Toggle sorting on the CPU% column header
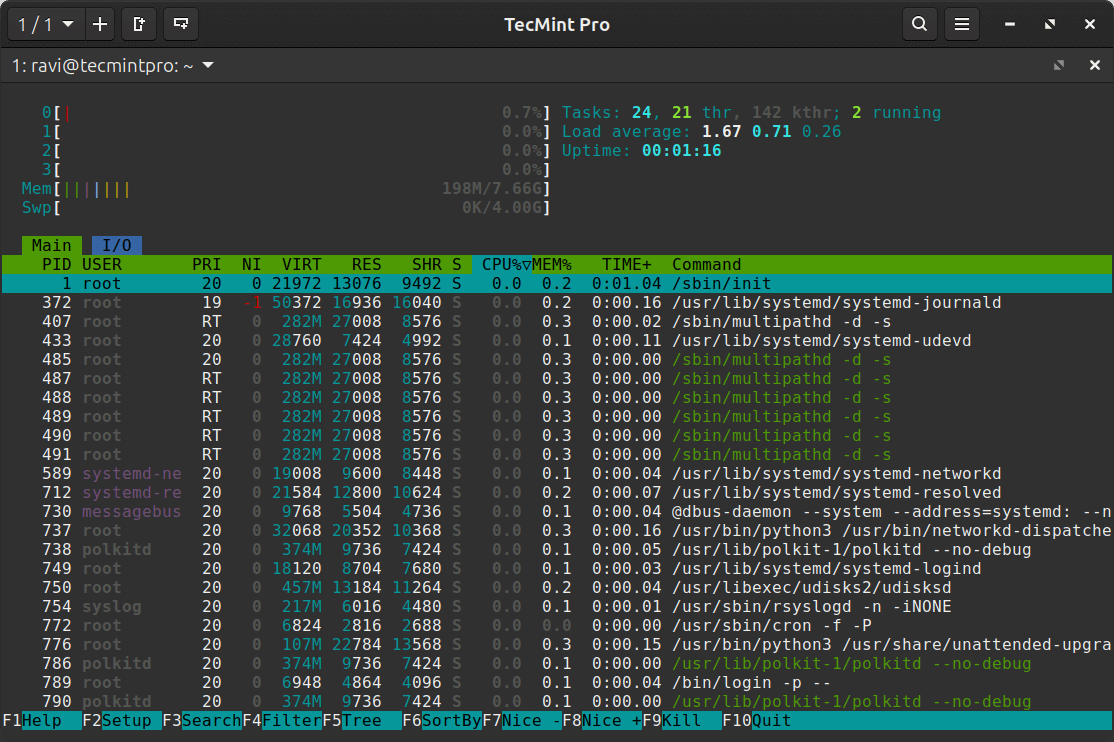The width and height of the screenshot is (1114, 742). coord(502,265)
